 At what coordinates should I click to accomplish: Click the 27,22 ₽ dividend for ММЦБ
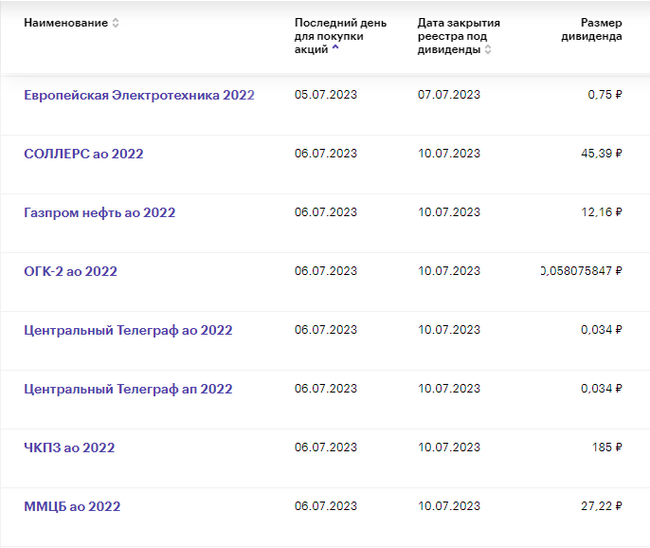(601, 506)
